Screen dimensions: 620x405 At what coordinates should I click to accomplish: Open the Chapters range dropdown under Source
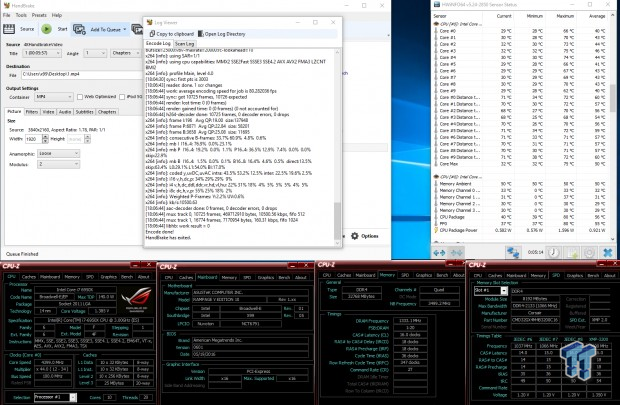(126, 53)
